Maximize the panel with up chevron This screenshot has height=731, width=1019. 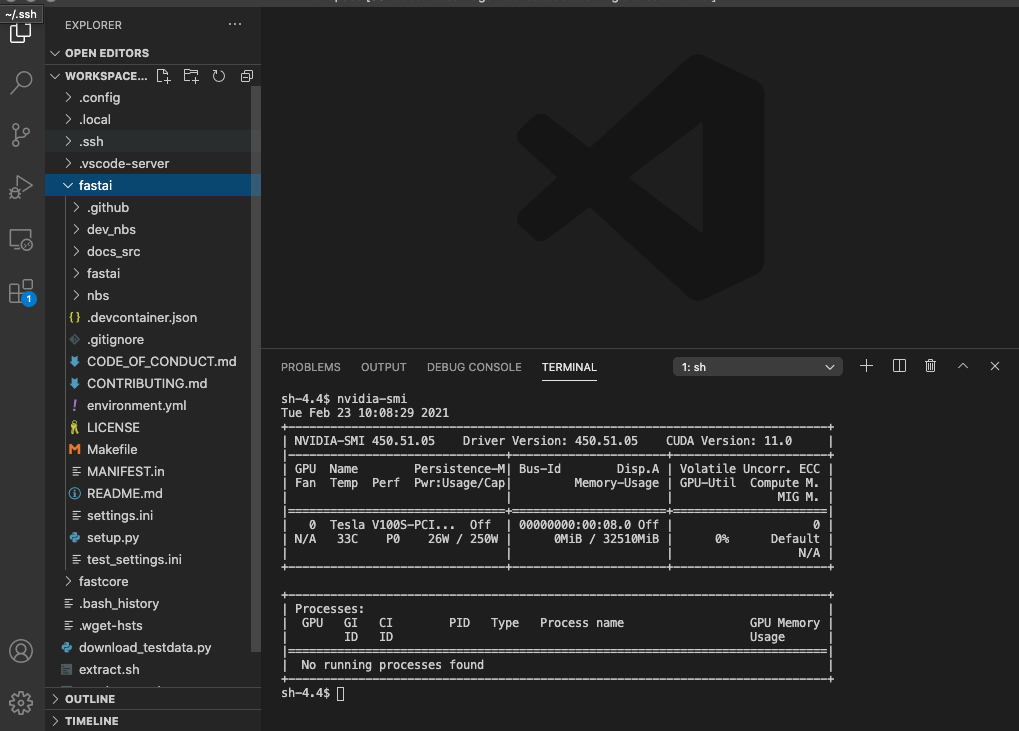963,366
